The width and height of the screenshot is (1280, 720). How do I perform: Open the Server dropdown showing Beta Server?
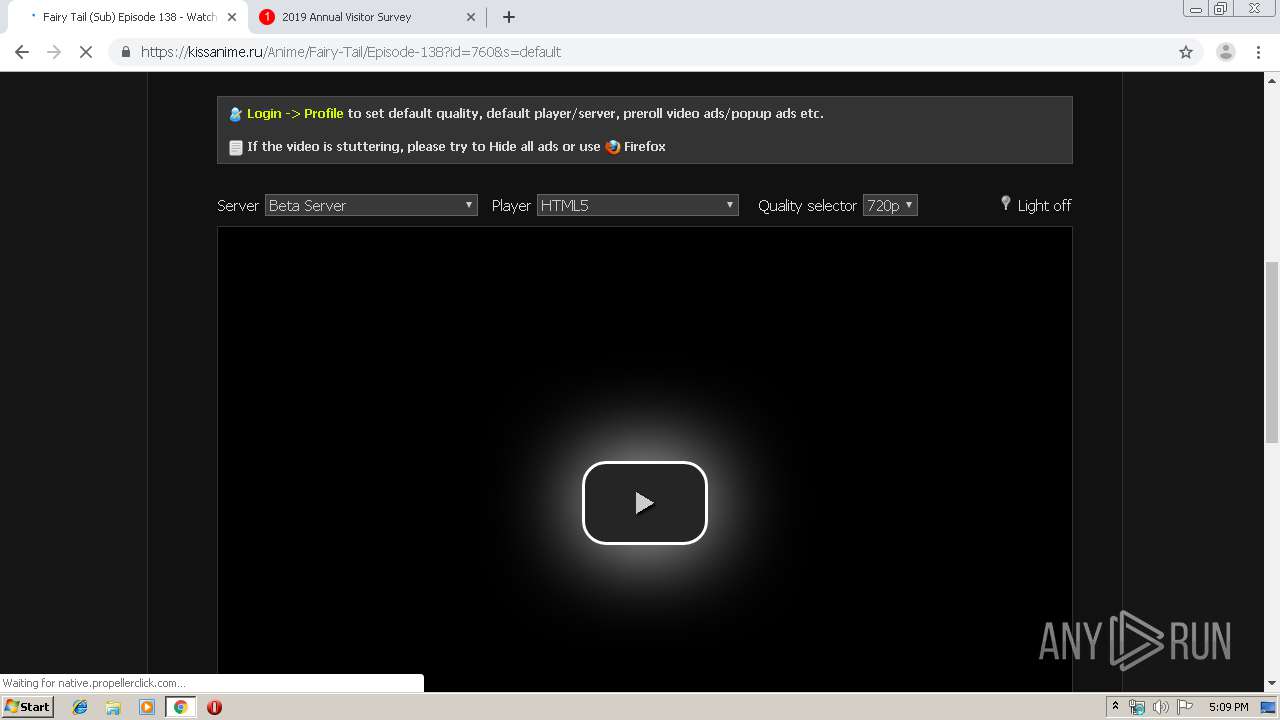click(x=371, y=205)
